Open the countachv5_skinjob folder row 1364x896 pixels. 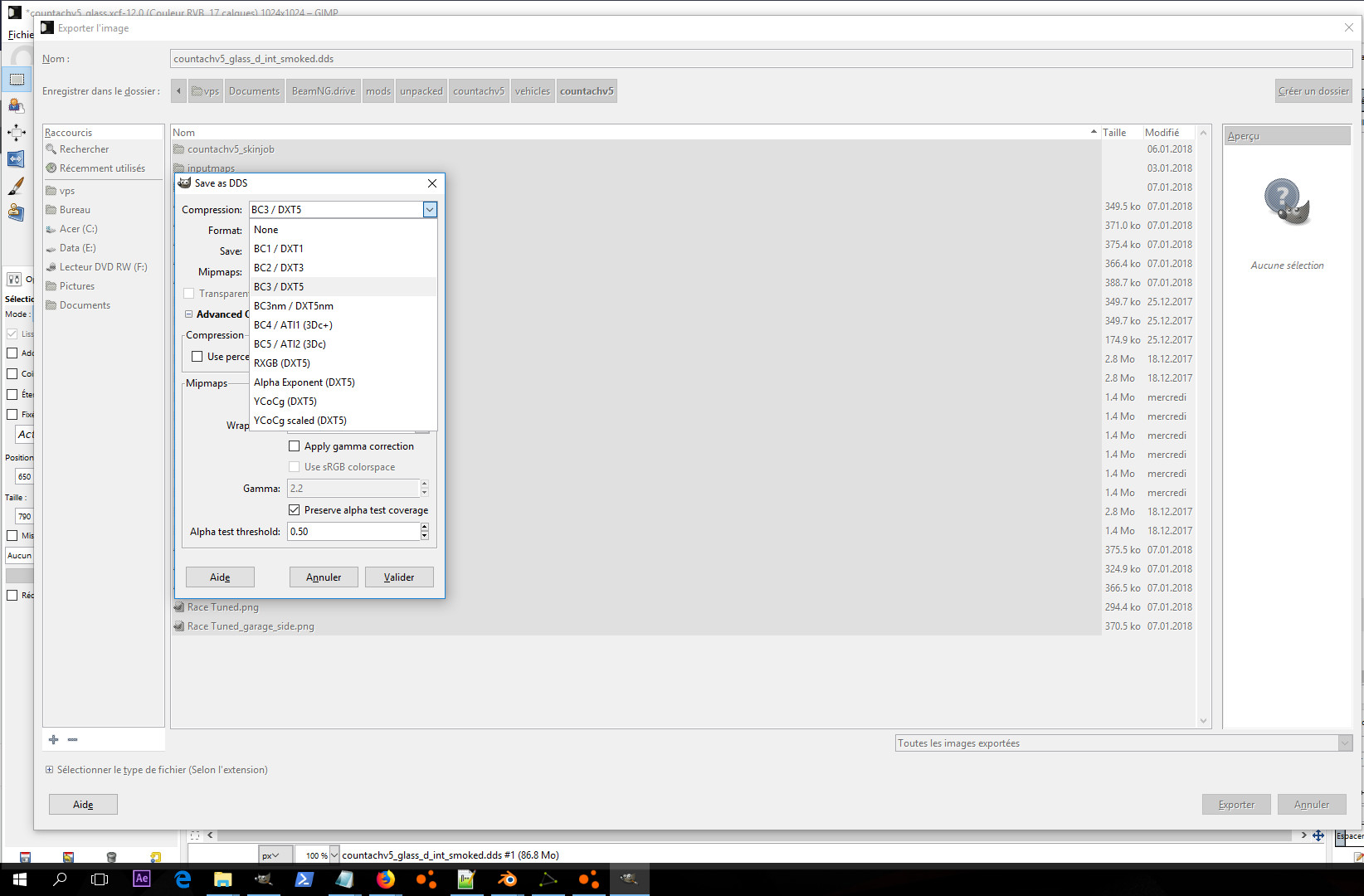coord(636,149)
